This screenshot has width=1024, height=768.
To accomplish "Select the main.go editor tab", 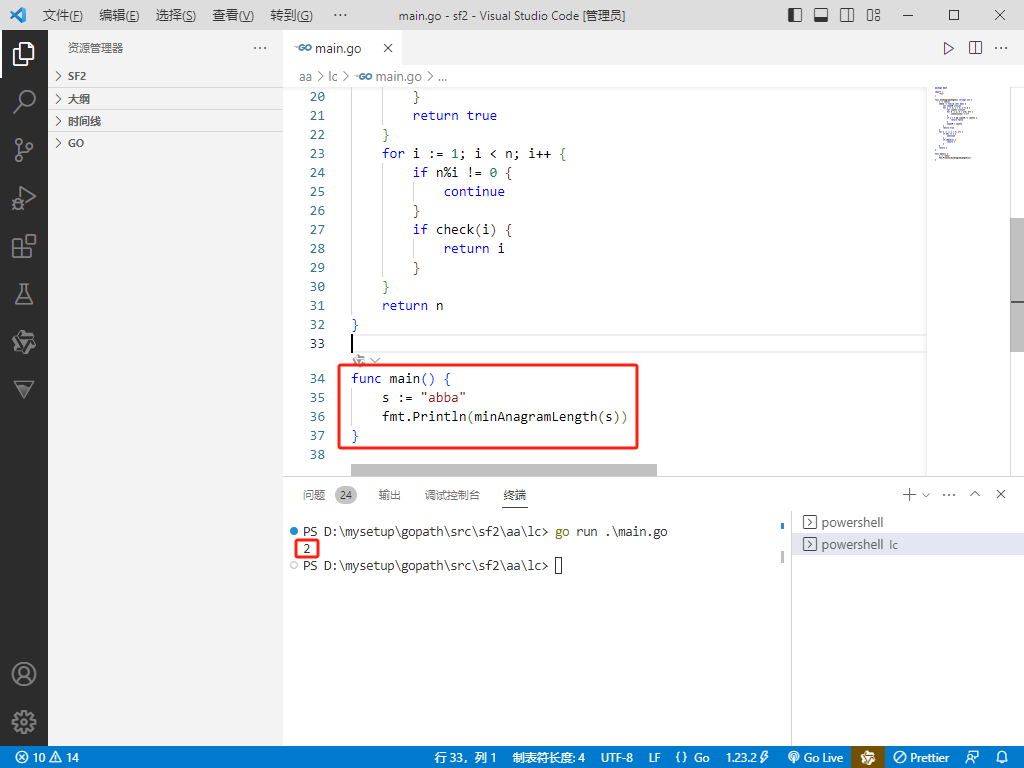I will coord(343,48).
